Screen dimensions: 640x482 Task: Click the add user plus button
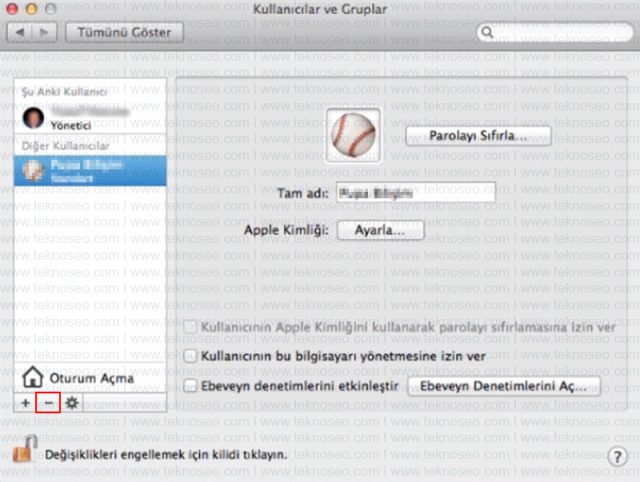[x=25, y=403]
